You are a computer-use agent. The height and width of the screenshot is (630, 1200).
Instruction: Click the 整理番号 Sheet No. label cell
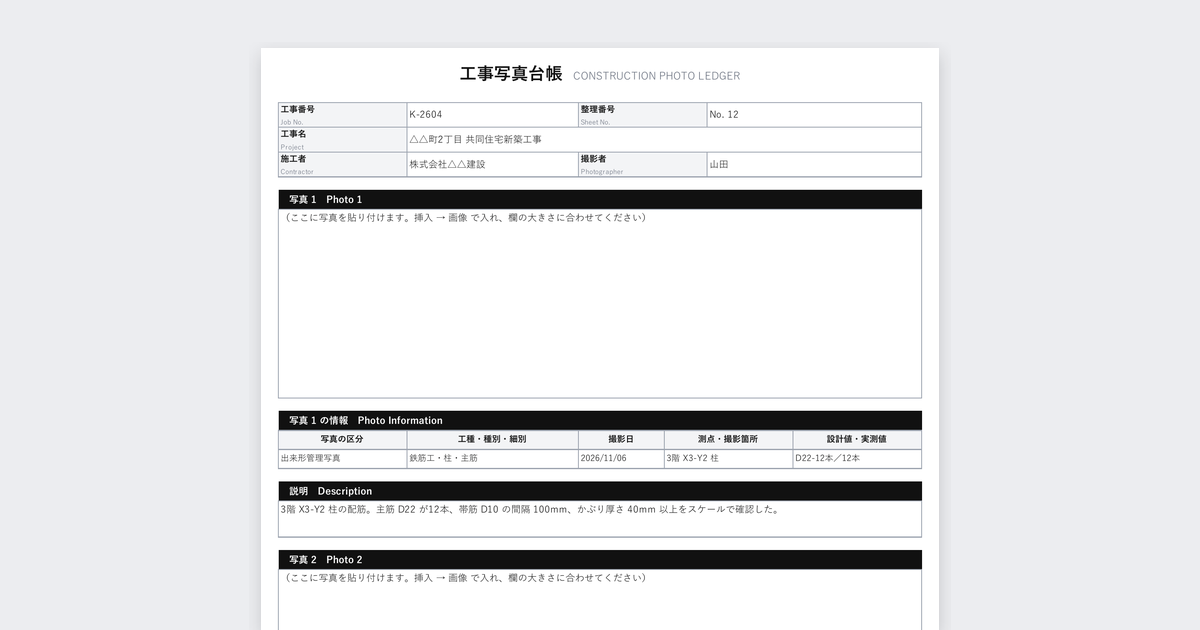[x=643, y=115]
